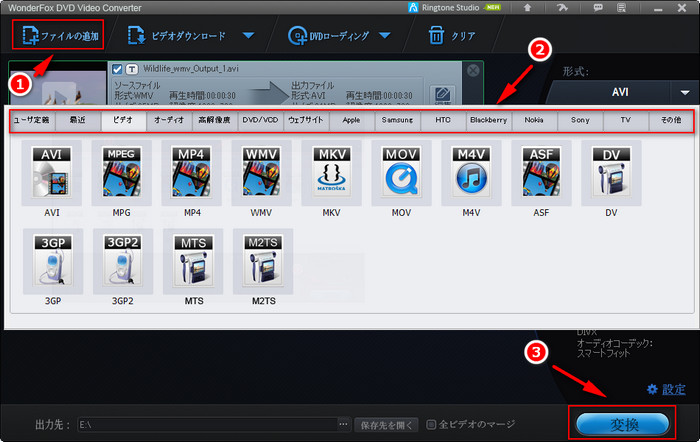Open the DVD/VCD tab
700x442 pixels.
[x=260, y=120]
